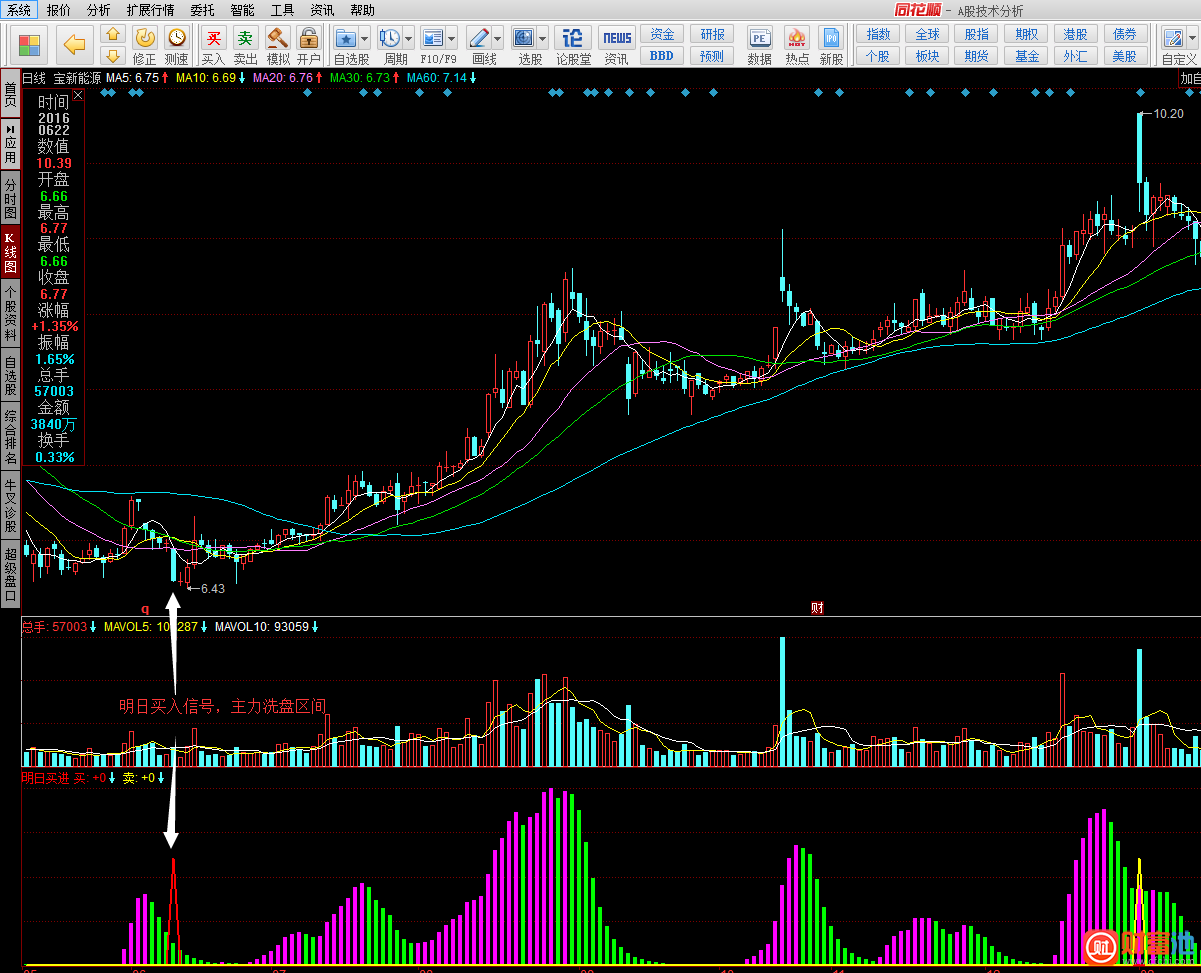Open the colorful four-square home icon
The image size is (1201, 973).
tap(30, 44)
